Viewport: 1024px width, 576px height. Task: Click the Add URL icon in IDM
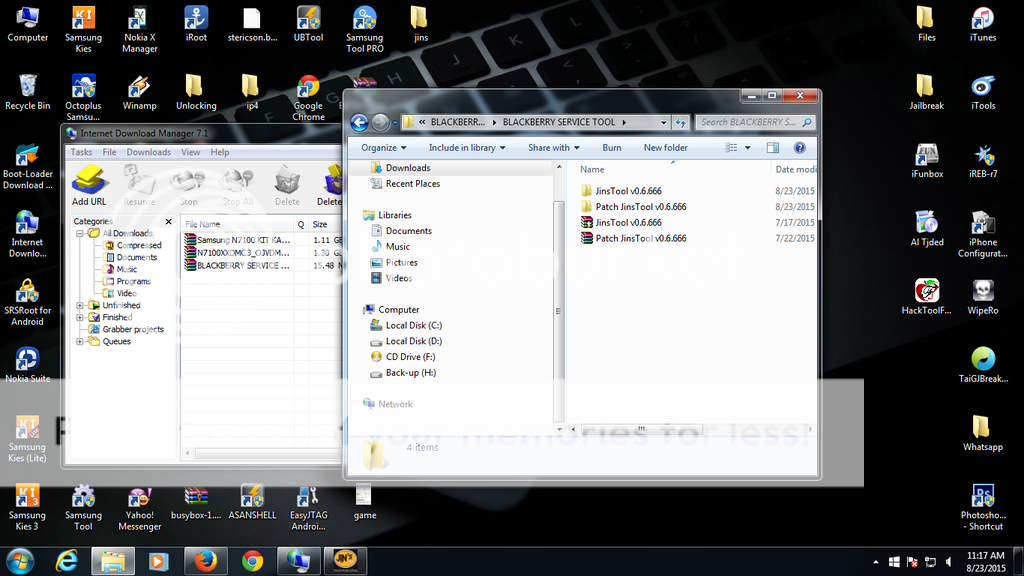[89, 186]
